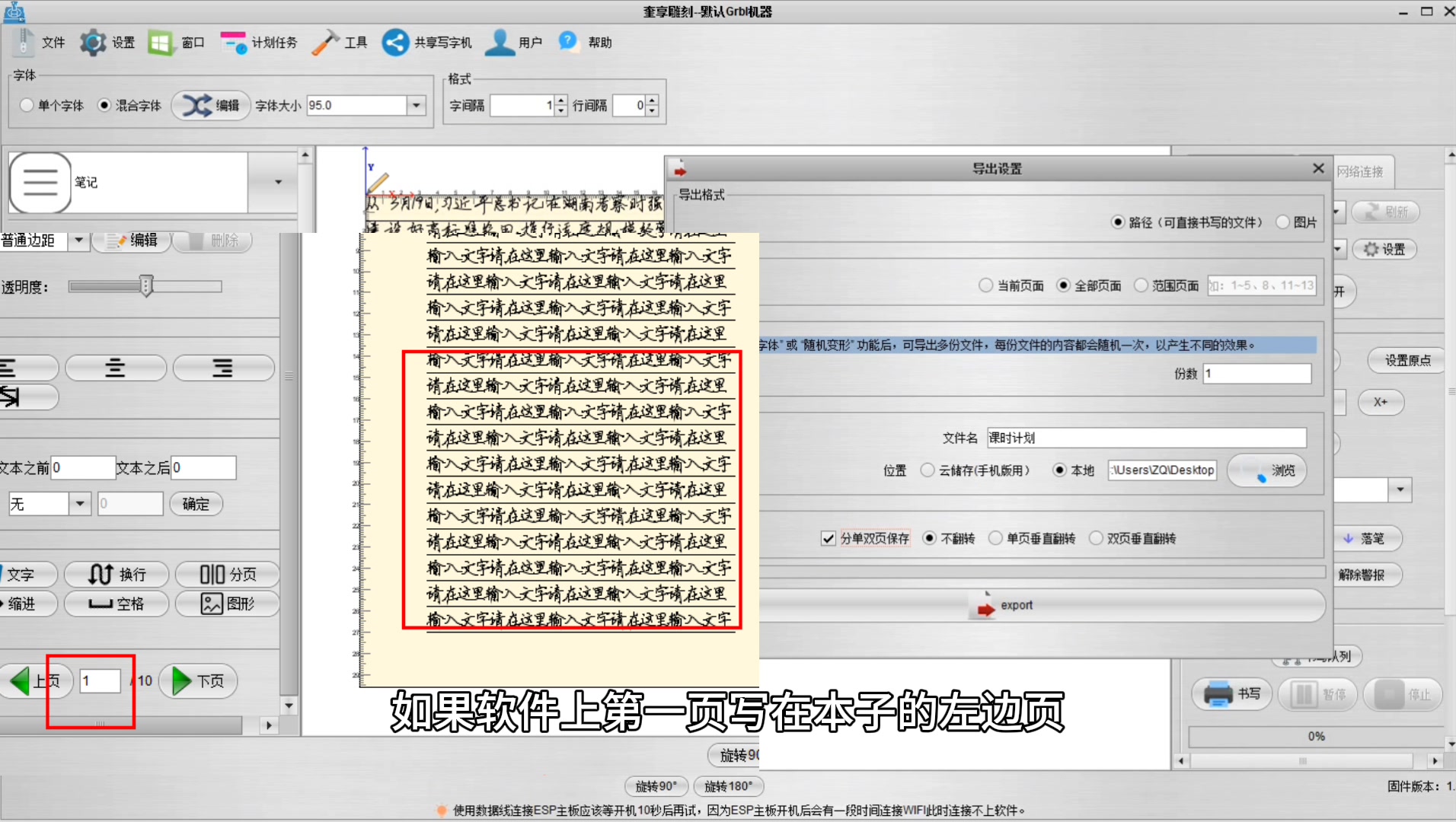Click the 暂停 pause button
Image resolution: width=1456 pixels, height=822 pixels.
pos(1317,694)
